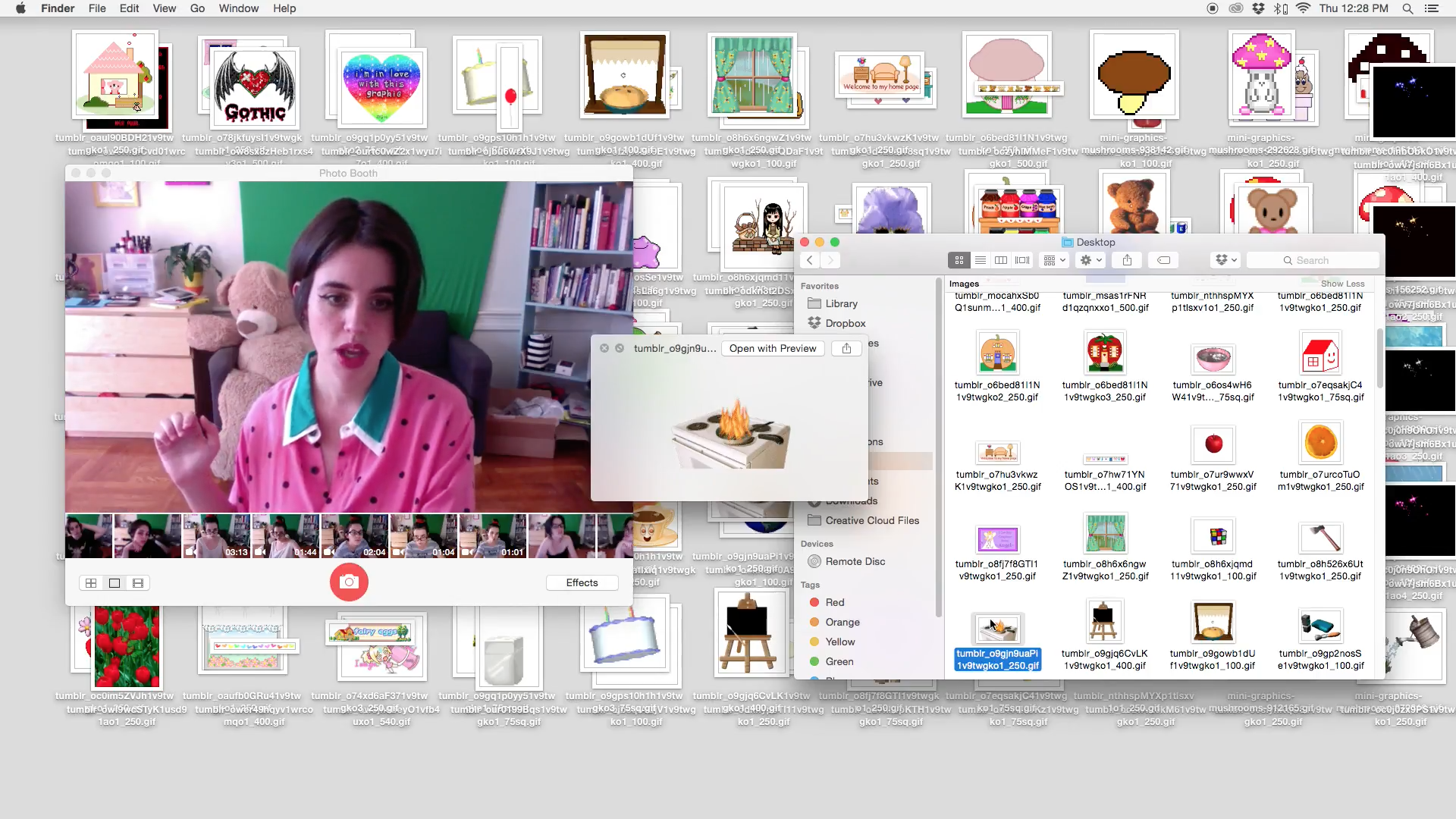Click Finder toolbar Share button
This screenshot has height=819, width=1456.
[x=1128, y=260]
